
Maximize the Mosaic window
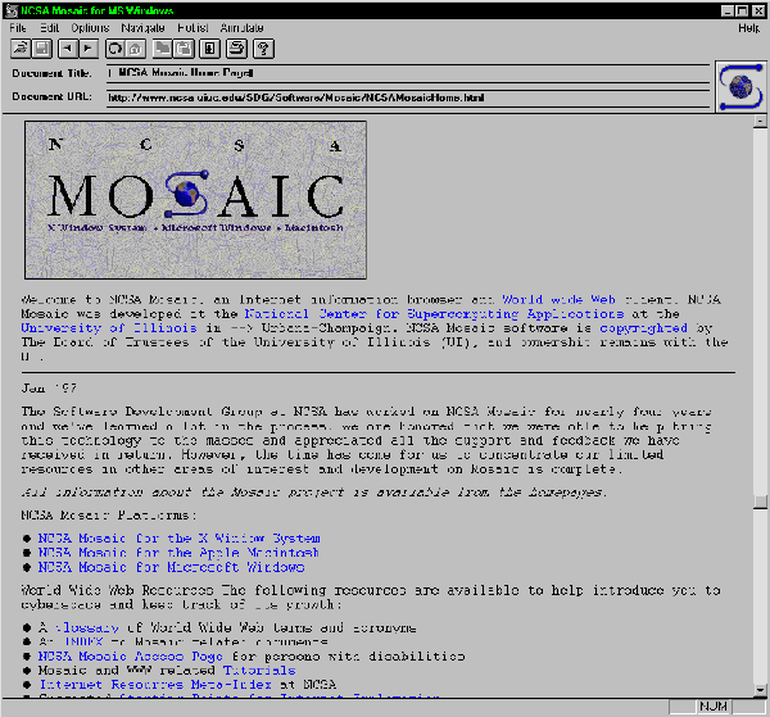pos(742,11)
